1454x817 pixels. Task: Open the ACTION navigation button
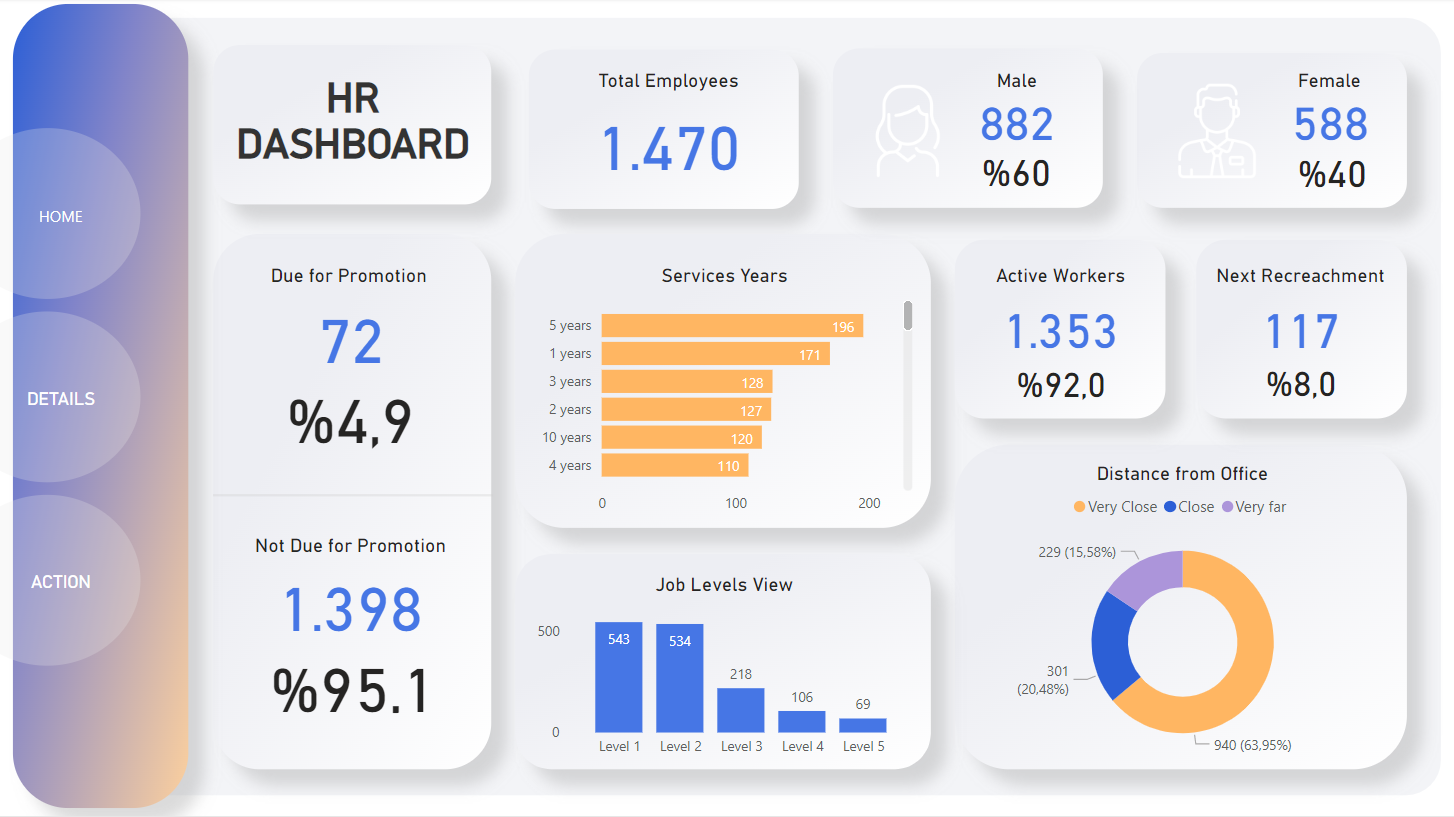coord(61,582)
